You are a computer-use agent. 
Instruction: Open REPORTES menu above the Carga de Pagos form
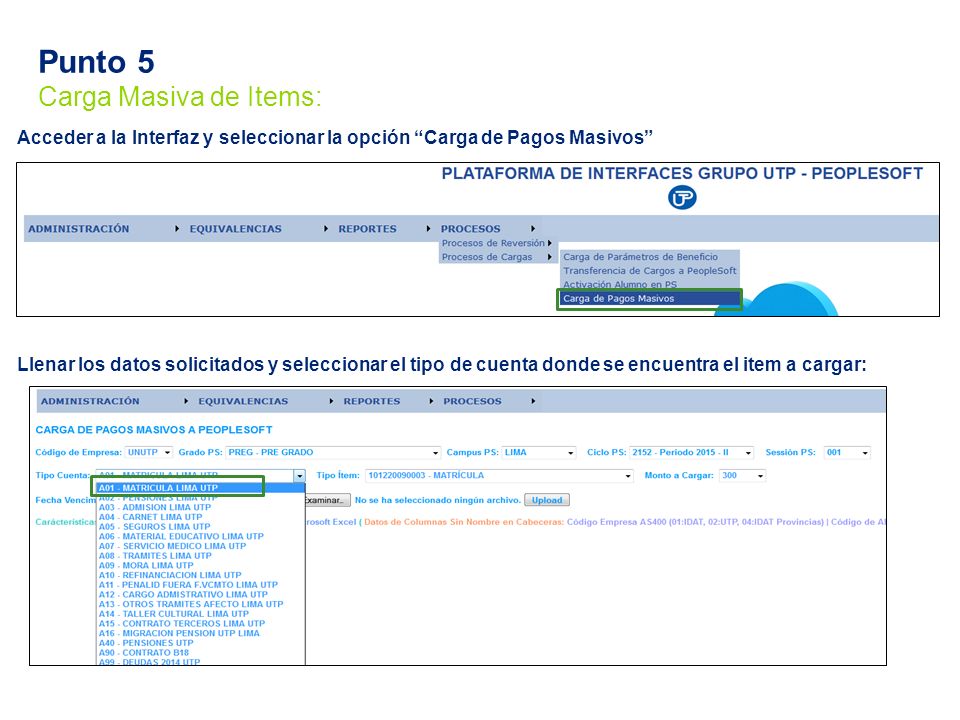(372, 402)
